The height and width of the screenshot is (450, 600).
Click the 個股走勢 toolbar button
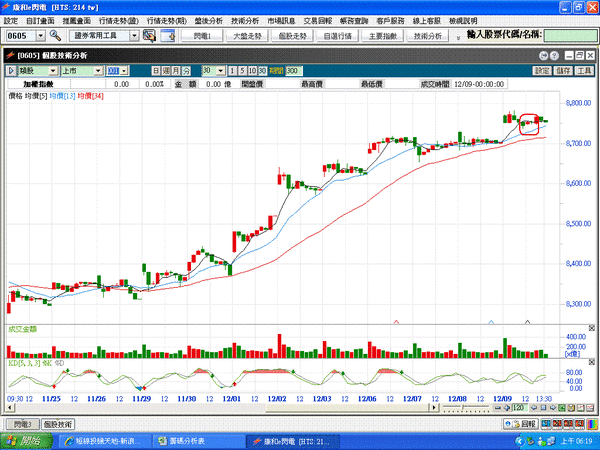click(292, 36)
